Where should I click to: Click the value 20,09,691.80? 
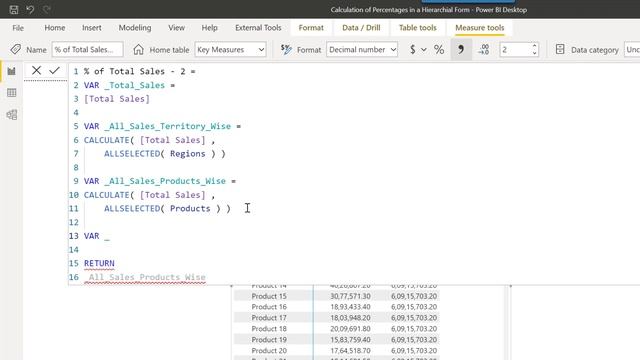point(350,329)
